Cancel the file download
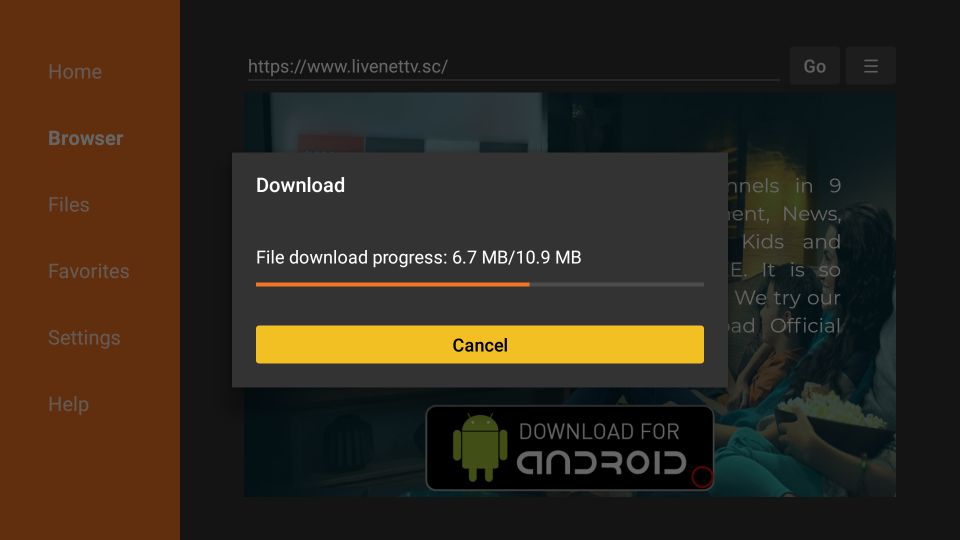Screen dimensions: 960x540 [480, 345]
